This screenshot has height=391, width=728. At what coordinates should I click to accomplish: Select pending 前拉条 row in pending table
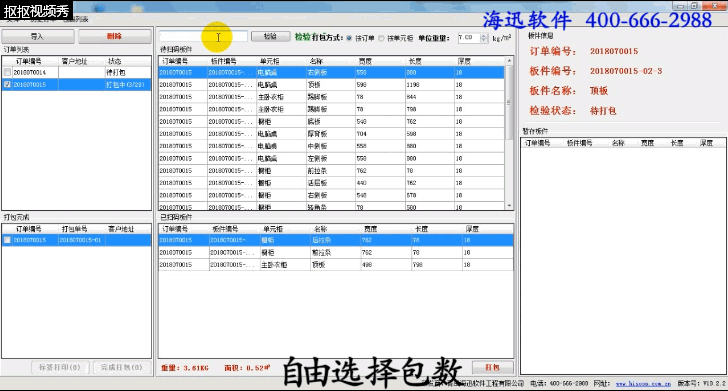pyautogui.click(x=332, y=171)
